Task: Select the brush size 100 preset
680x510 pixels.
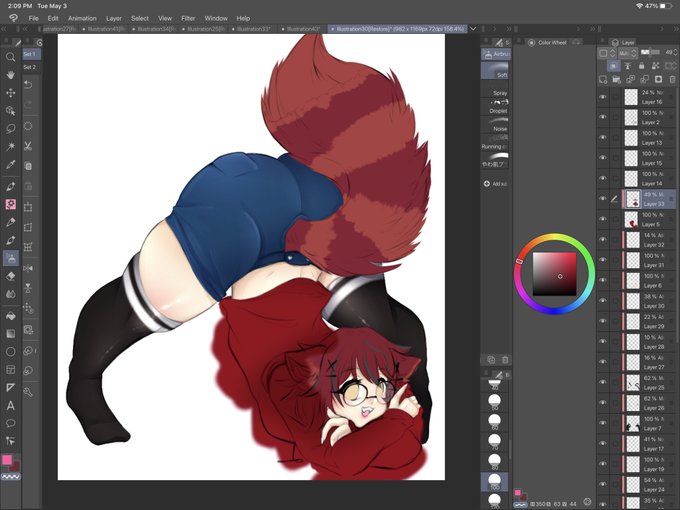Action: (x=494, y=481)
